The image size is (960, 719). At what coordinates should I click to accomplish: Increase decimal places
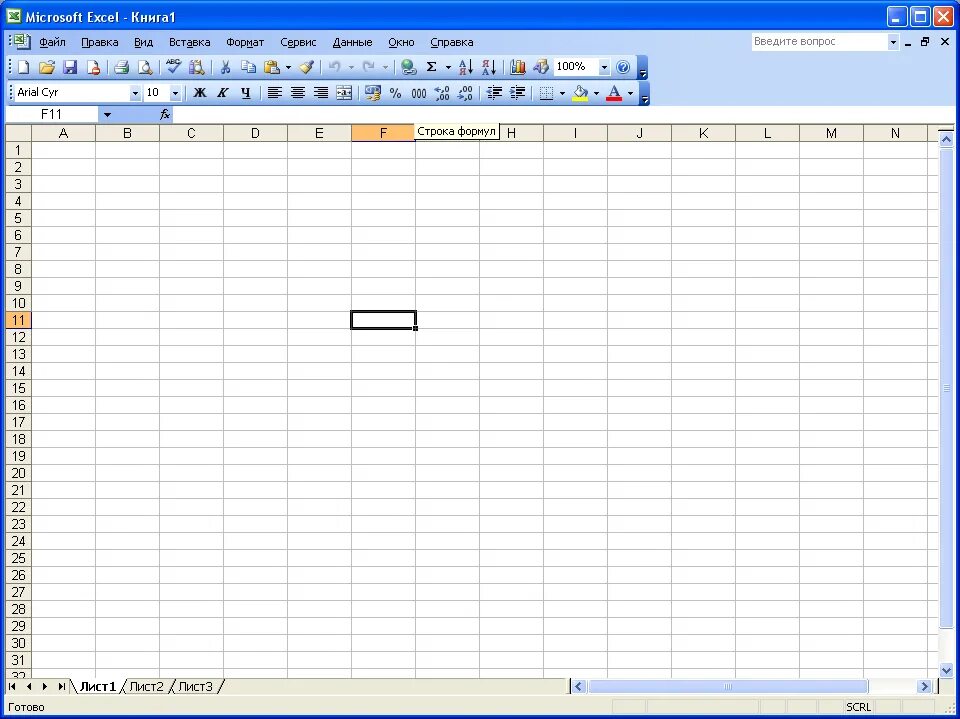coord(442,92)
